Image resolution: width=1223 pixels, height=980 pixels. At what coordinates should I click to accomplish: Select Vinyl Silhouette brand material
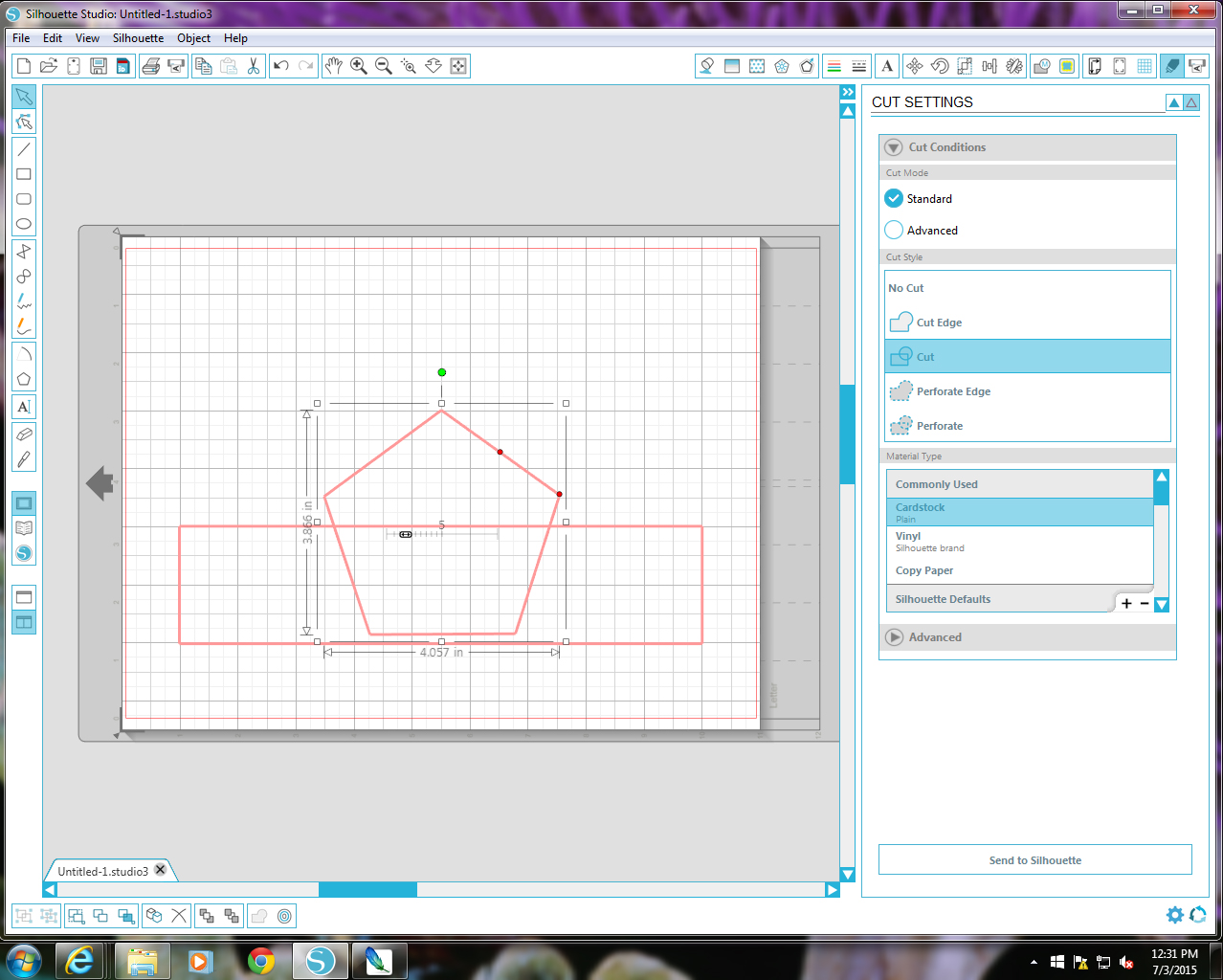[x=1020, y=542]
